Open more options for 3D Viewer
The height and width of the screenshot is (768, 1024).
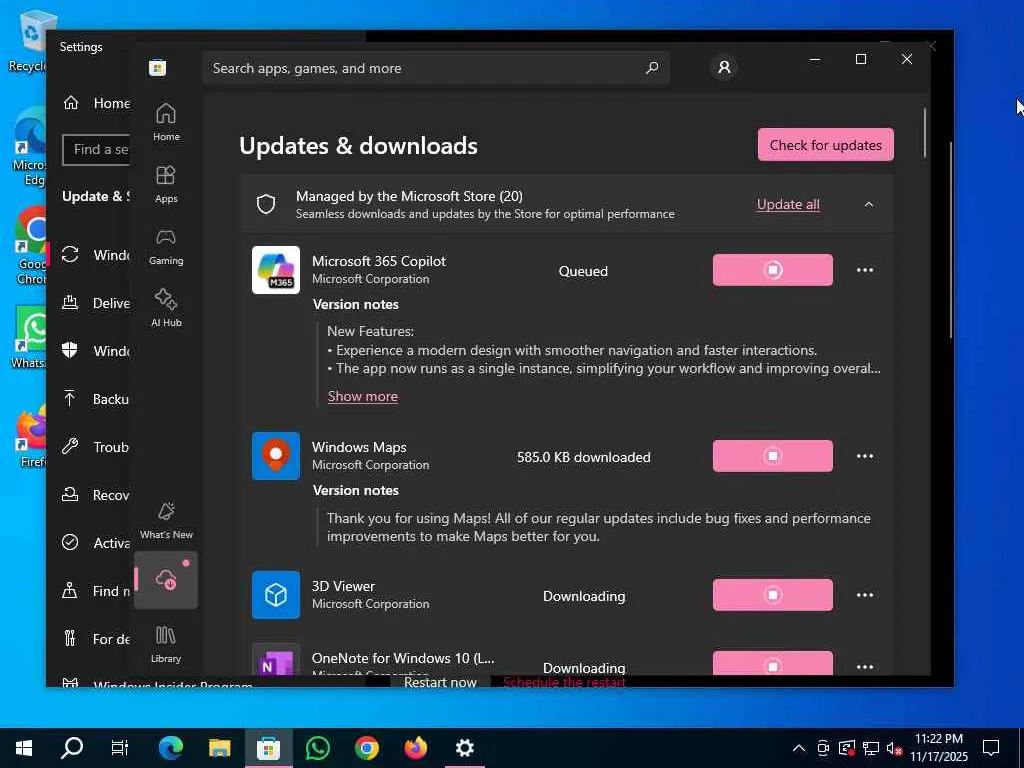(865, 595)
